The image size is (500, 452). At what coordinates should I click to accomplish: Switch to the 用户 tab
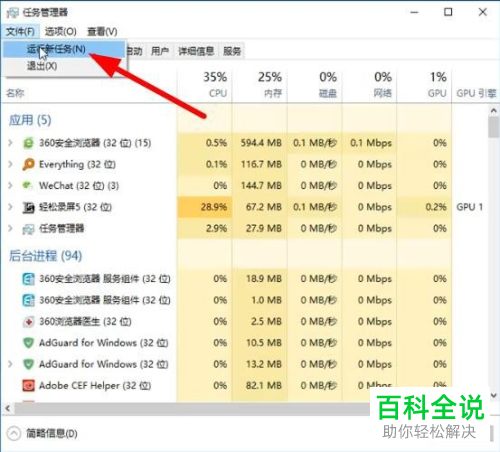pyautogui.click(x=160, y=51)
